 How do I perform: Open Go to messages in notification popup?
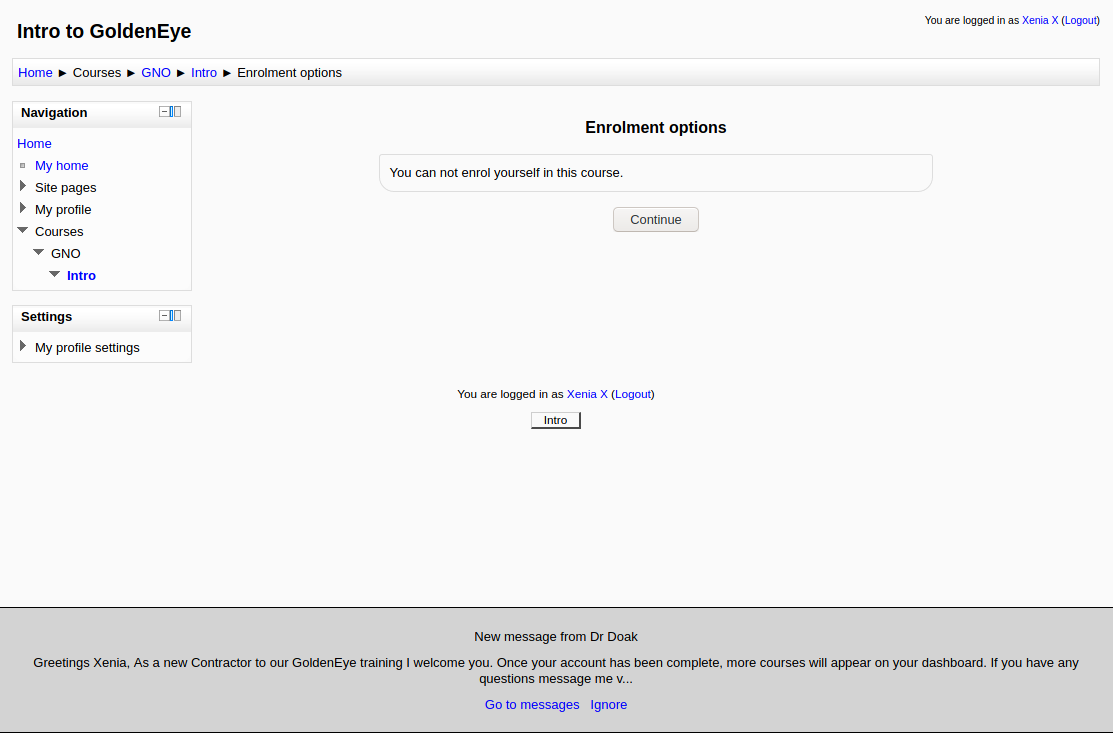(x=532, y=705)
